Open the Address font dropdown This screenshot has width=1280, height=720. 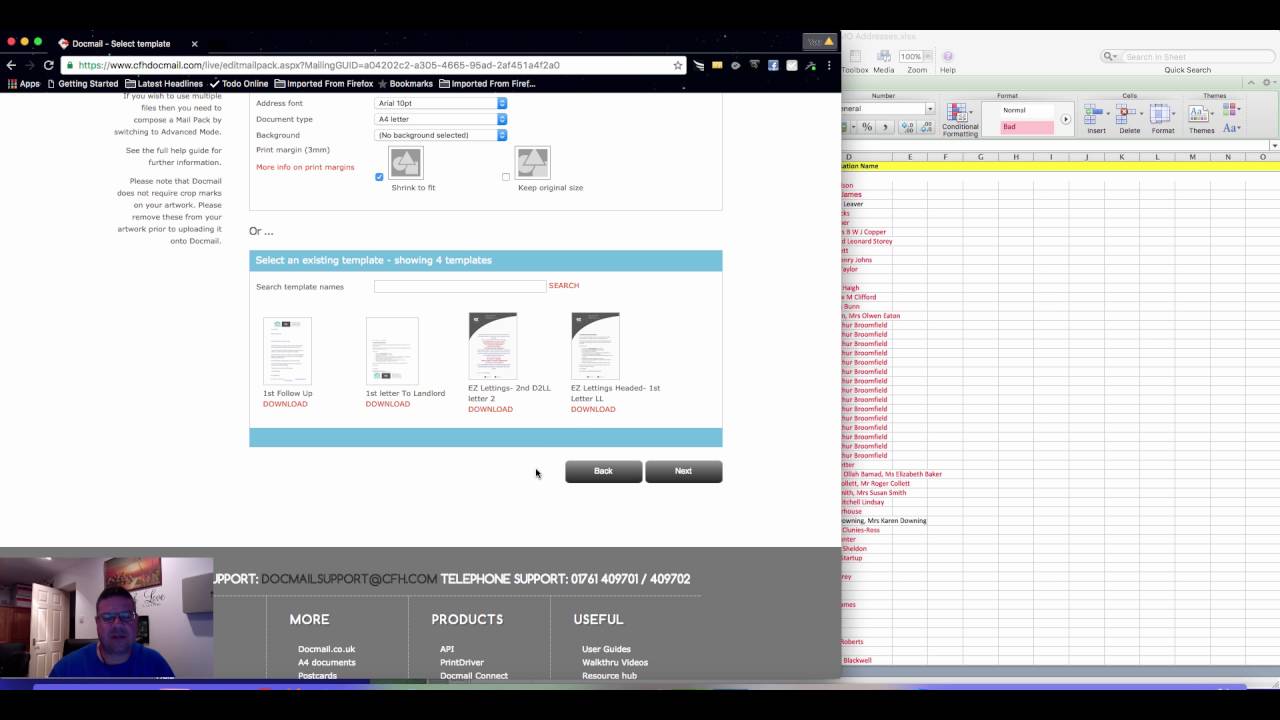click(x=441, y=103)
